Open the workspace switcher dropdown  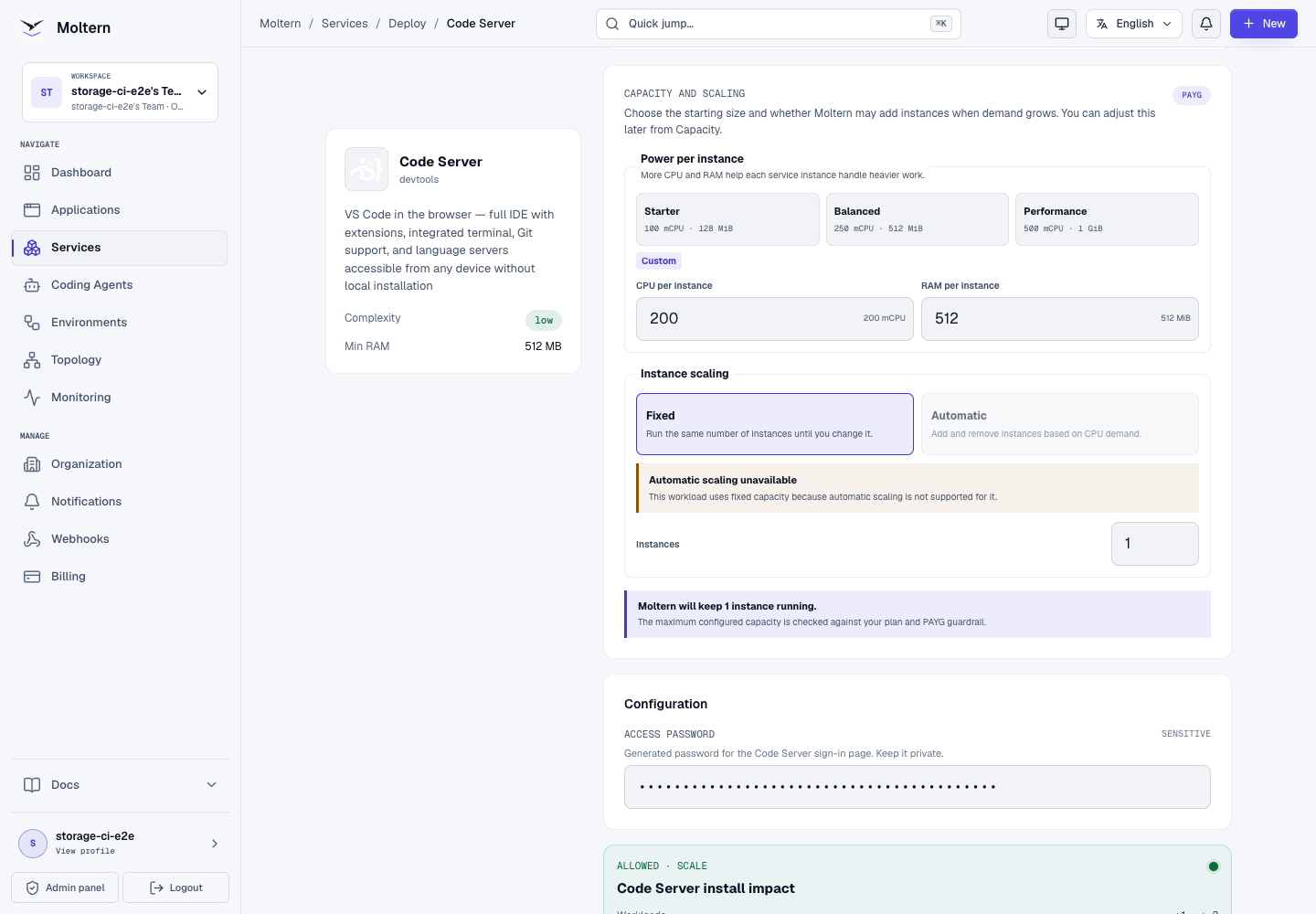120,92
